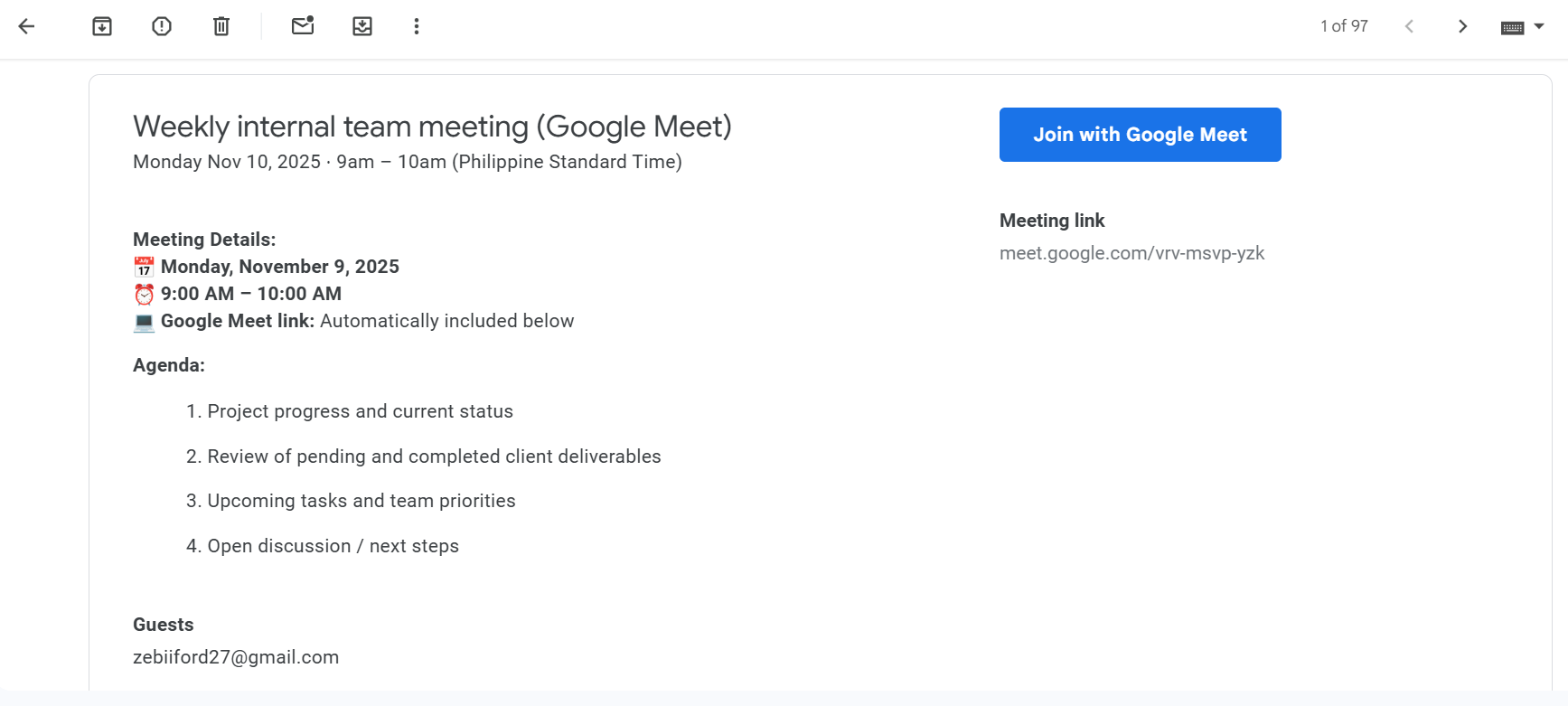Toggle the keyboard input tools icon
The height and width of the screenshot is (706, 1568).
coord(1512,27)
